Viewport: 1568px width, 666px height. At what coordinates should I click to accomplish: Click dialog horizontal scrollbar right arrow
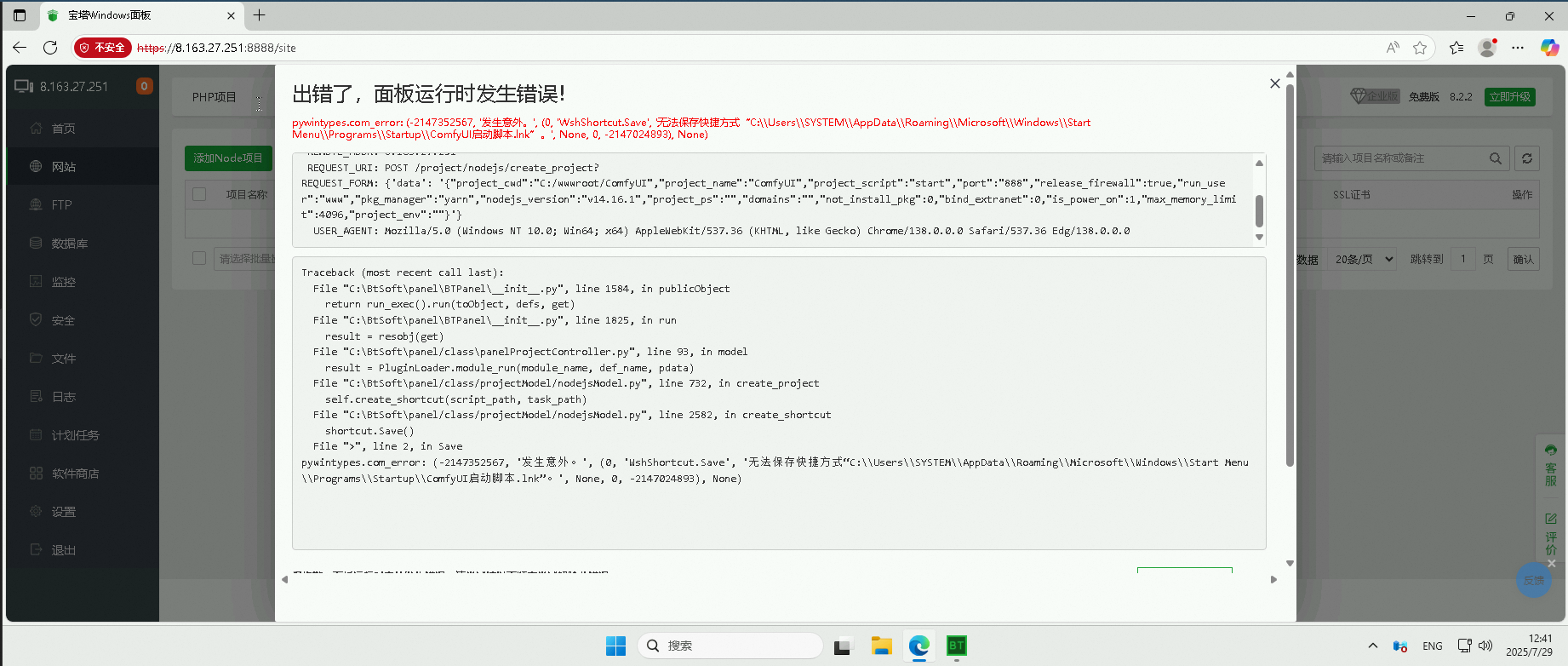pos(1273,579)
